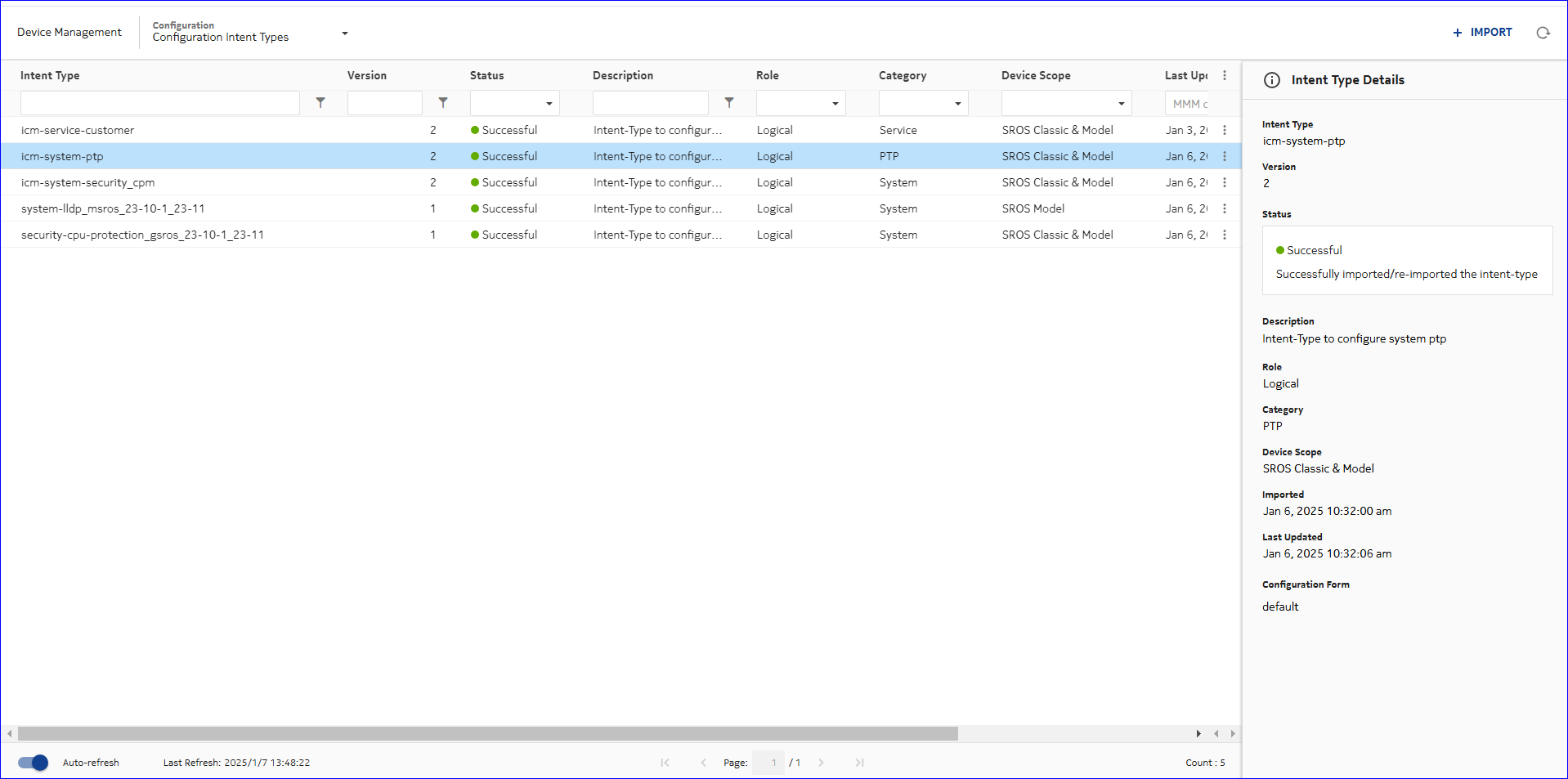The width and height of the screenshot is (1568, 779).
Task: Click the Import button
Action: pos(1482,33)
